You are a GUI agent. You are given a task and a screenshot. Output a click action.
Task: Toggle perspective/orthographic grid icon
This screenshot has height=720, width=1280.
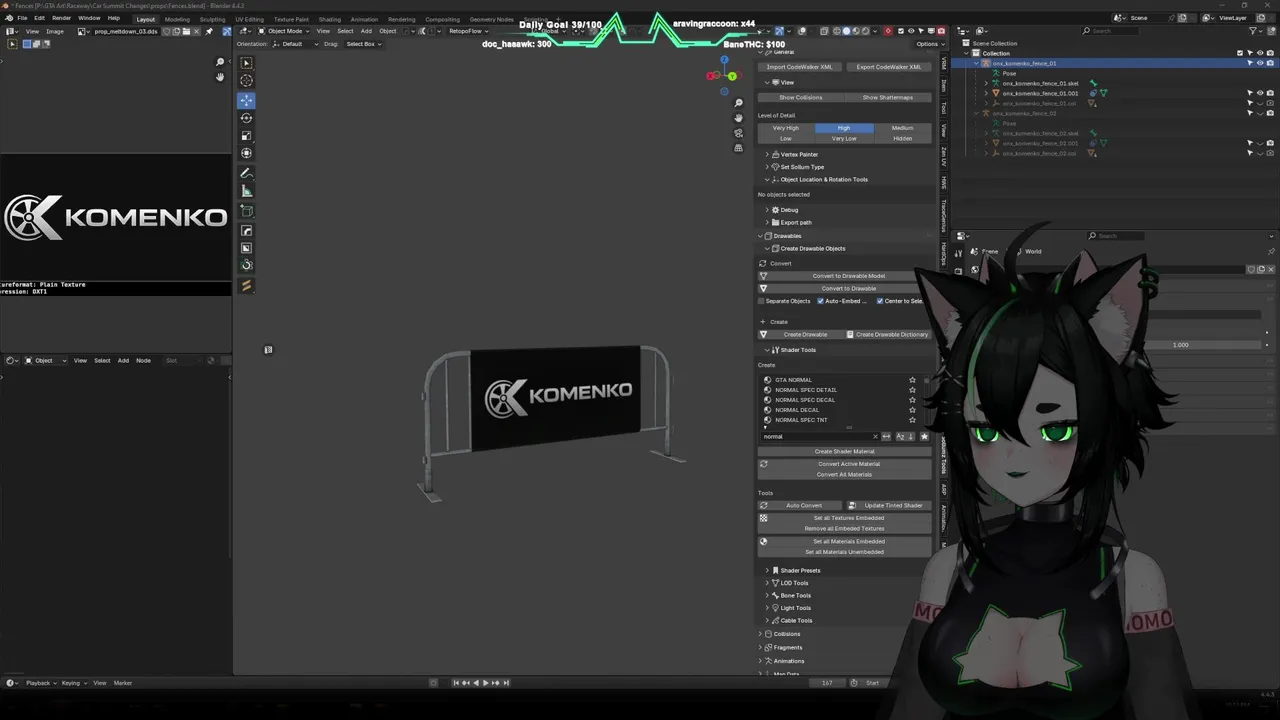coord(738,148)
